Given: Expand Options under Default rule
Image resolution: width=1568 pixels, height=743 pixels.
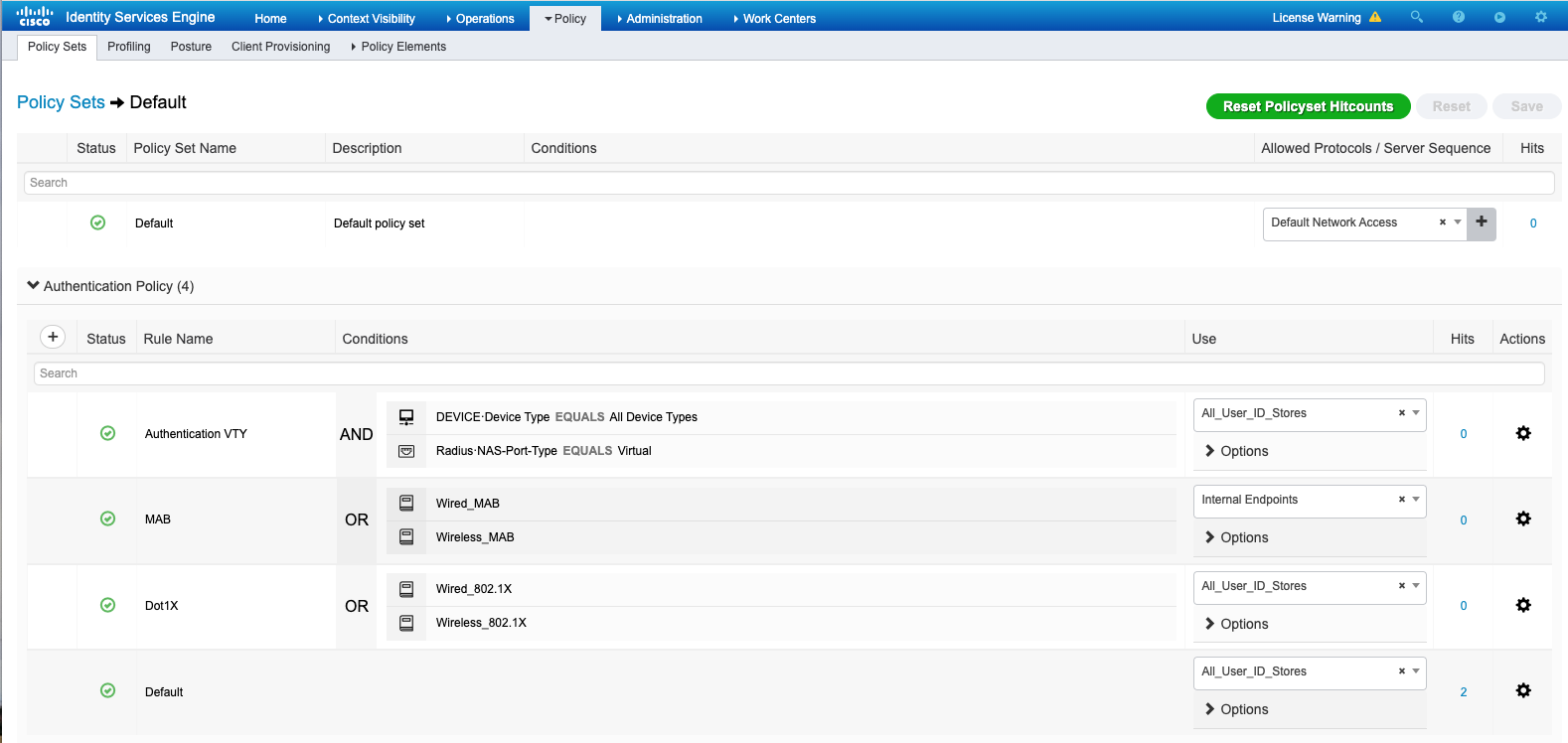Looking at the screenshot, I should [x=1236, y=709].
